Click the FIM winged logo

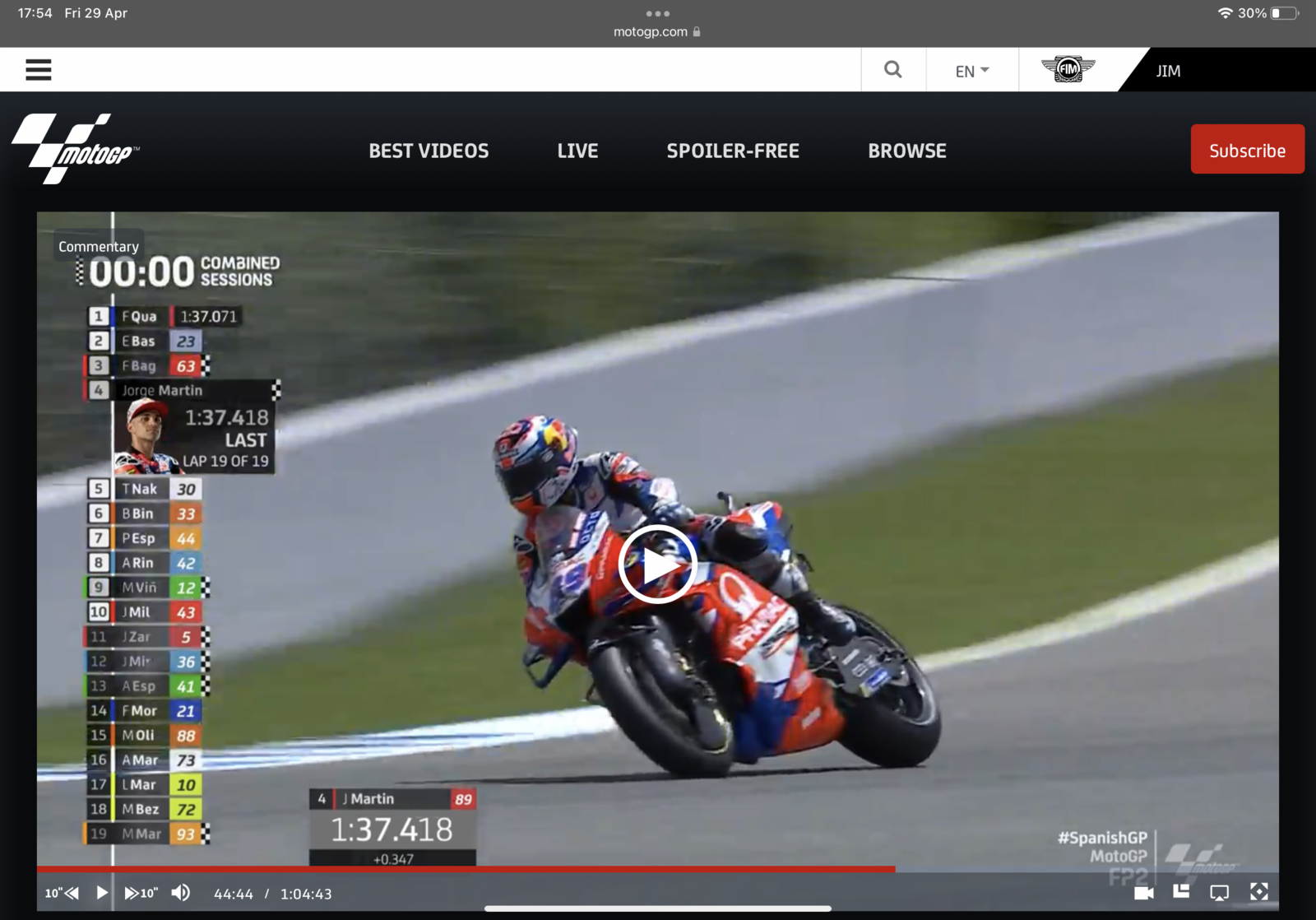click(x=1068, y=69)
